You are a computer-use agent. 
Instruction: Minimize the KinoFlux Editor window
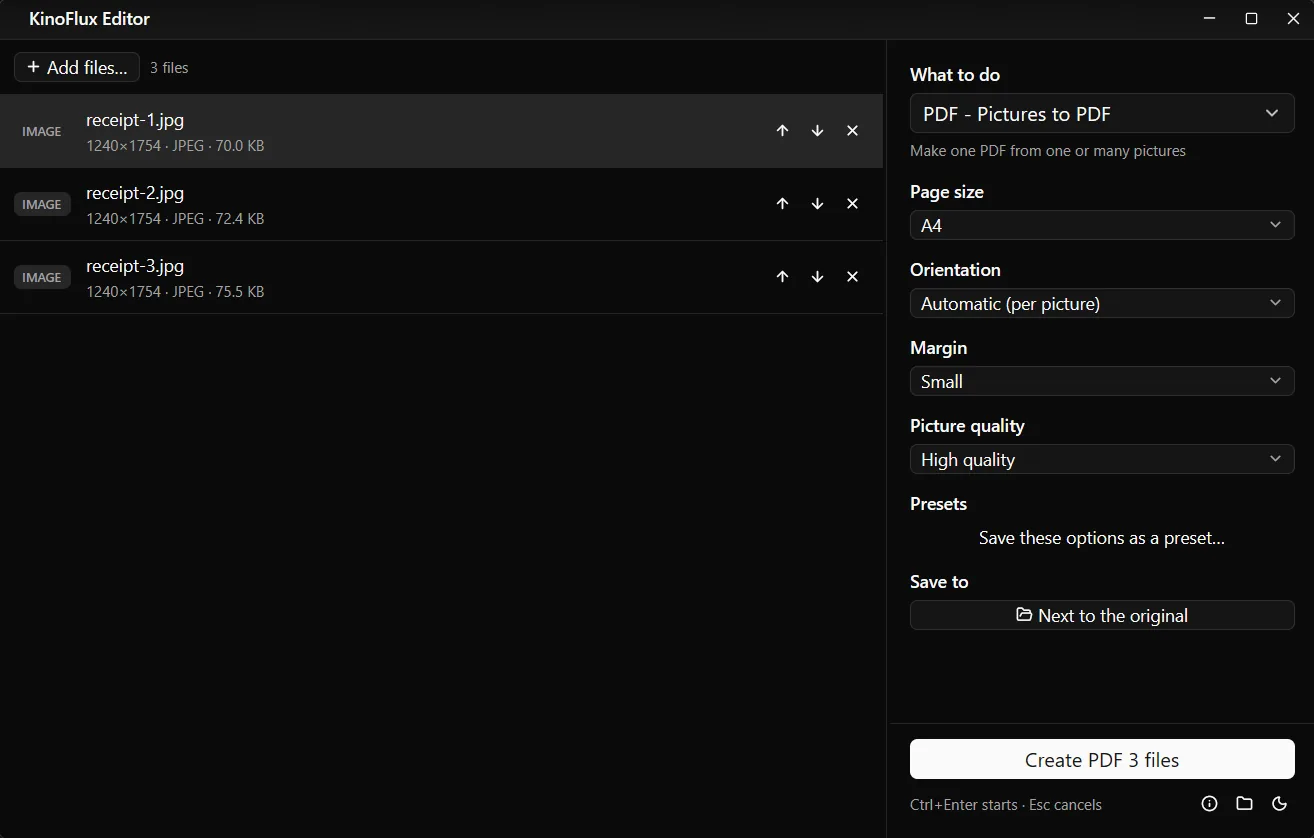[x=1209, y=19]
